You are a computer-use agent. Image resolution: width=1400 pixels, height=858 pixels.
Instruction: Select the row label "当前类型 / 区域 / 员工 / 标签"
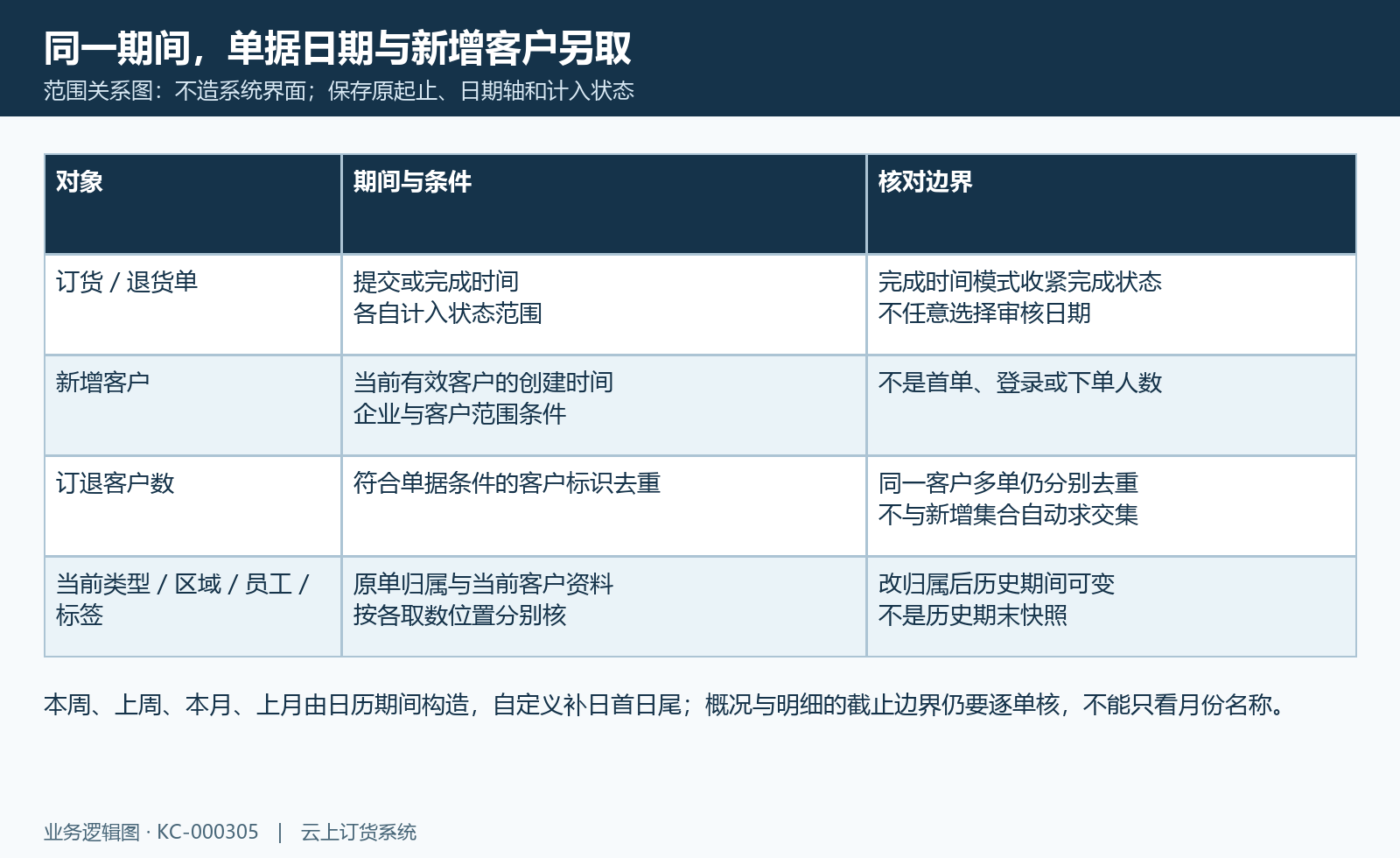click(182, 600)
